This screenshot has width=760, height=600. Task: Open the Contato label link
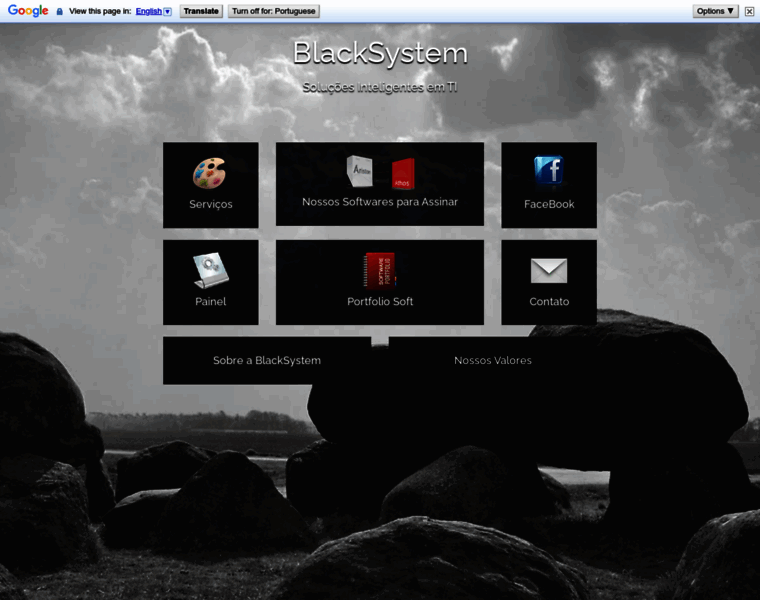click(549, 301)
